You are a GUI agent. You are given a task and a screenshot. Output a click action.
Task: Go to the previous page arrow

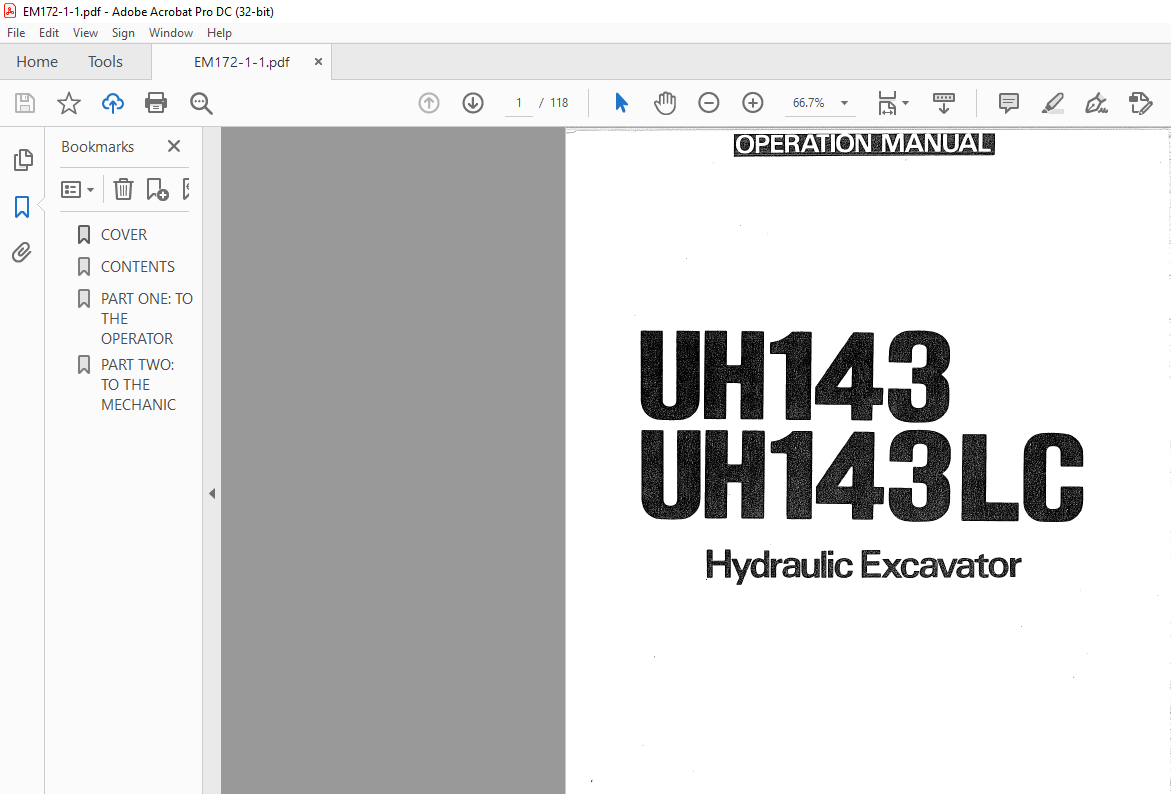click(429, 103)
